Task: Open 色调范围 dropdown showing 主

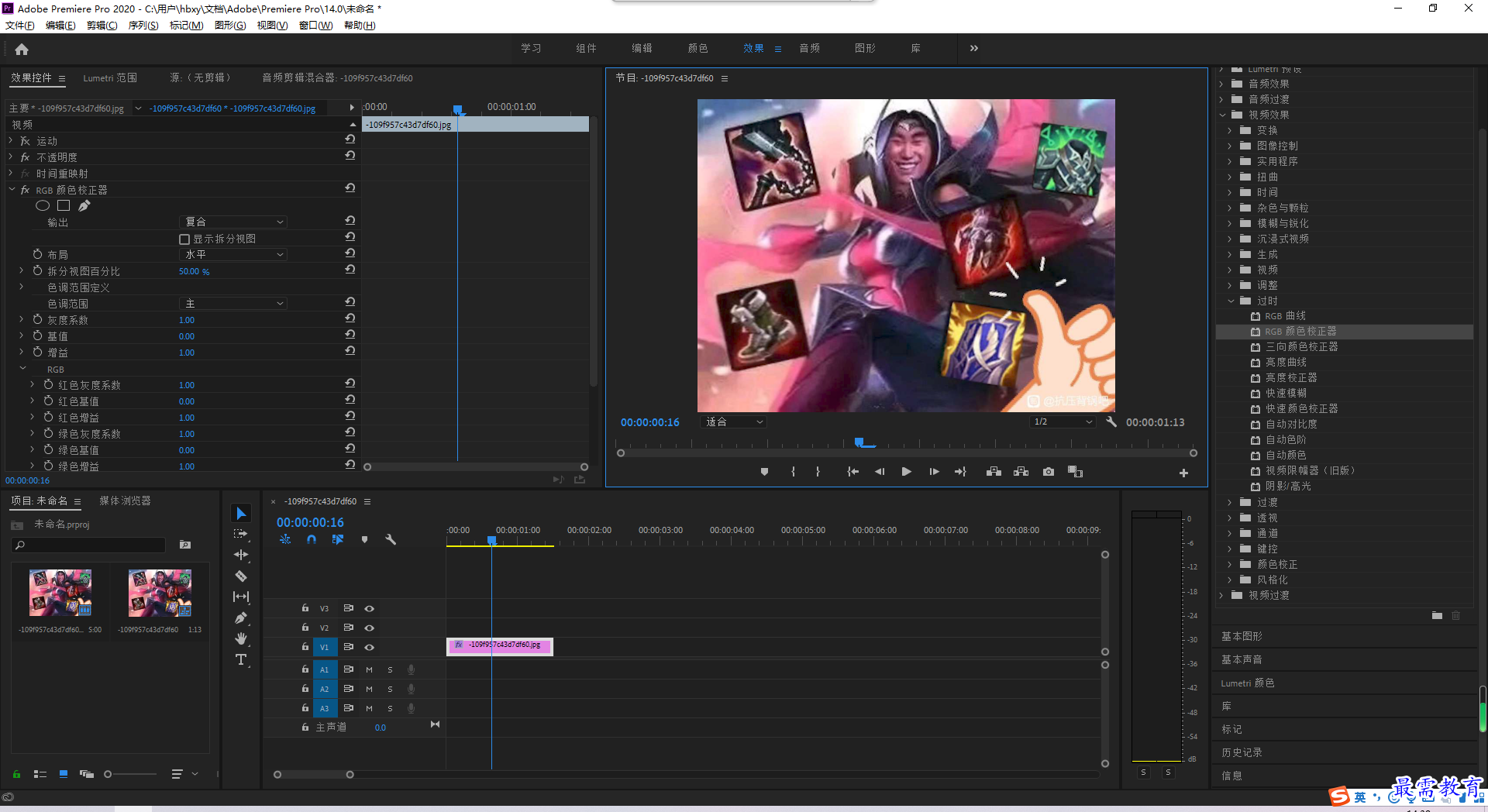Action: [x=233, y=303]
